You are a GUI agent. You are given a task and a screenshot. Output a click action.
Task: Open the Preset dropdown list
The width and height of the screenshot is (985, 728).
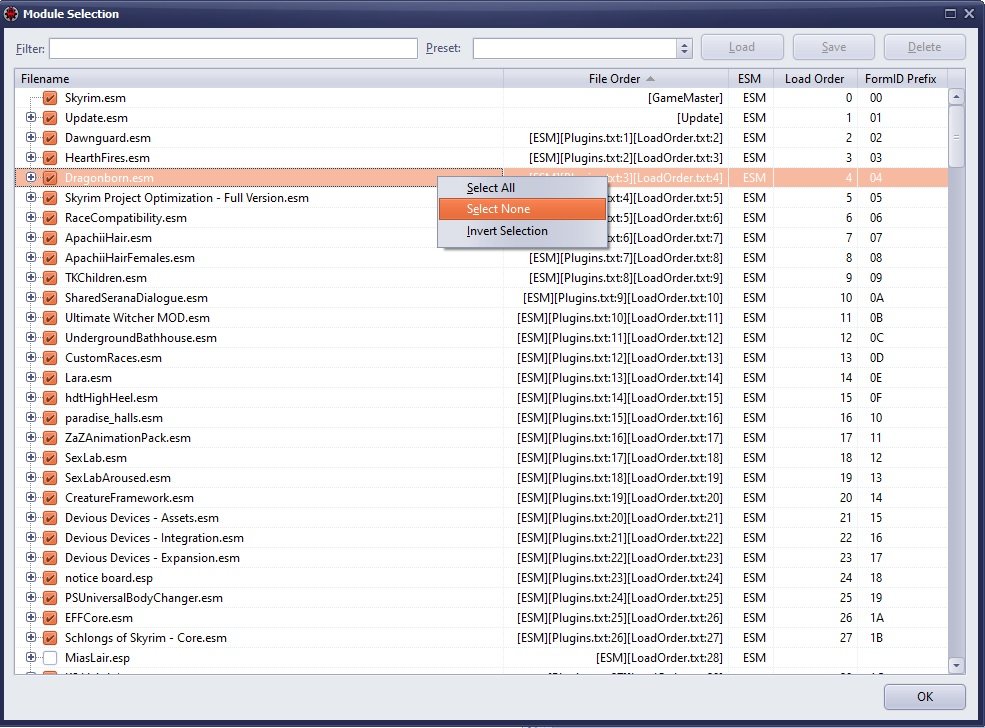click(684, 48)
